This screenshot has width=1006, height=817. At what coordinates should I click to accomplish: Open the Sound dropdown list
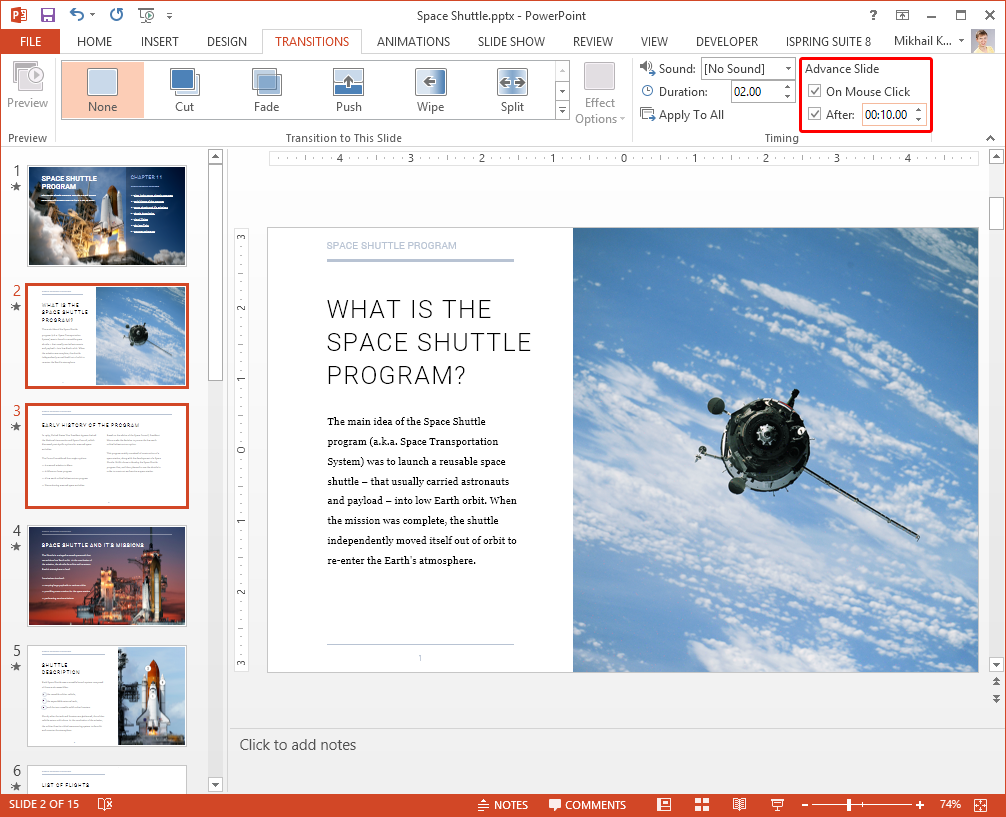click(x=788, y=69)
